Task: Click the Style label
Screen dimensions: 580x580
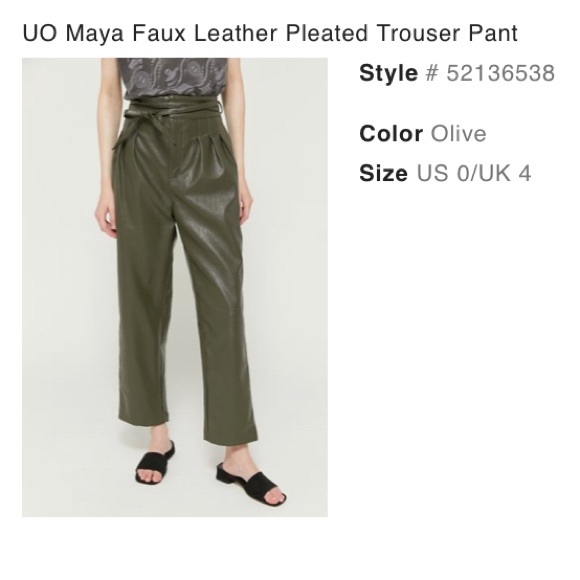Action: [388, 73]
